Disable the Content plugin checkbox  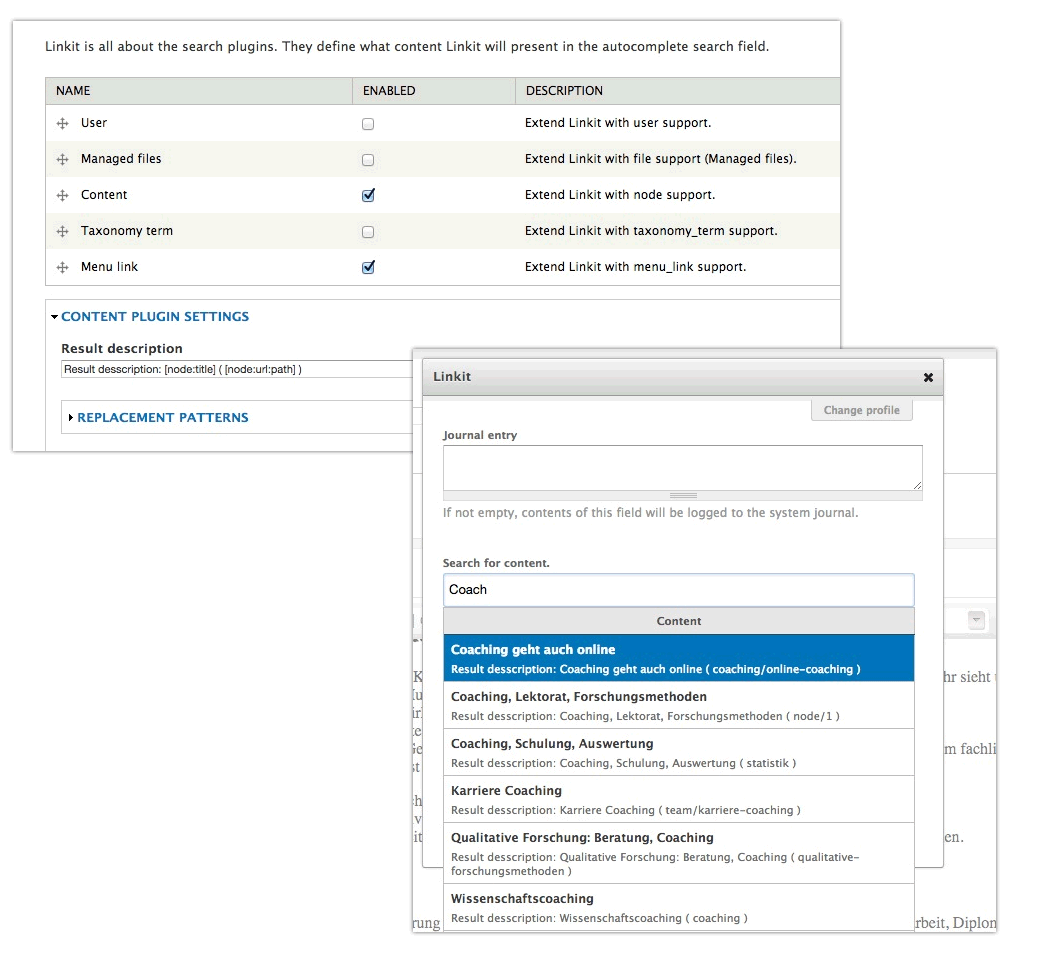(368, 195)
